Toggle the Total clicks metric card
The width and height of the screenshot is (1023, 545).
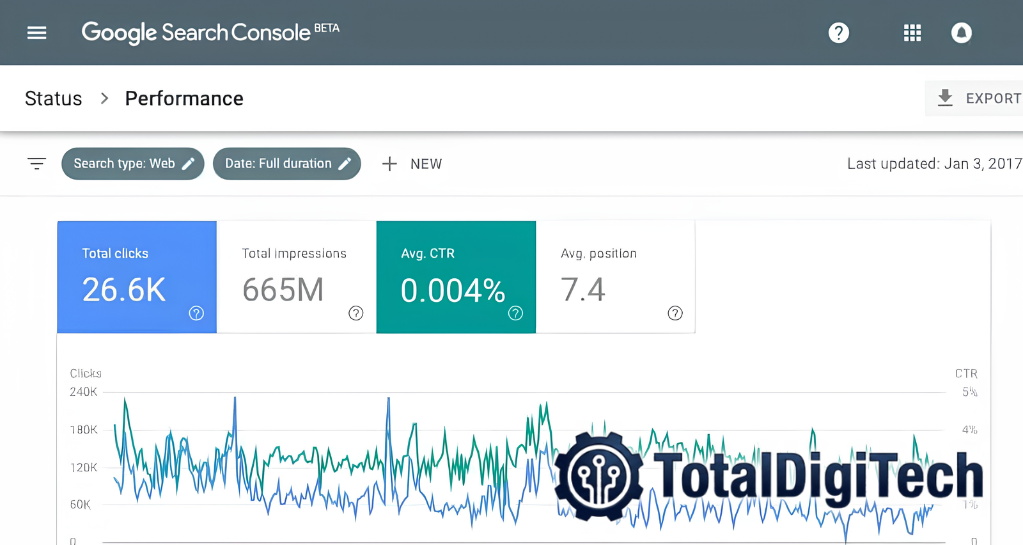(137, 277)
